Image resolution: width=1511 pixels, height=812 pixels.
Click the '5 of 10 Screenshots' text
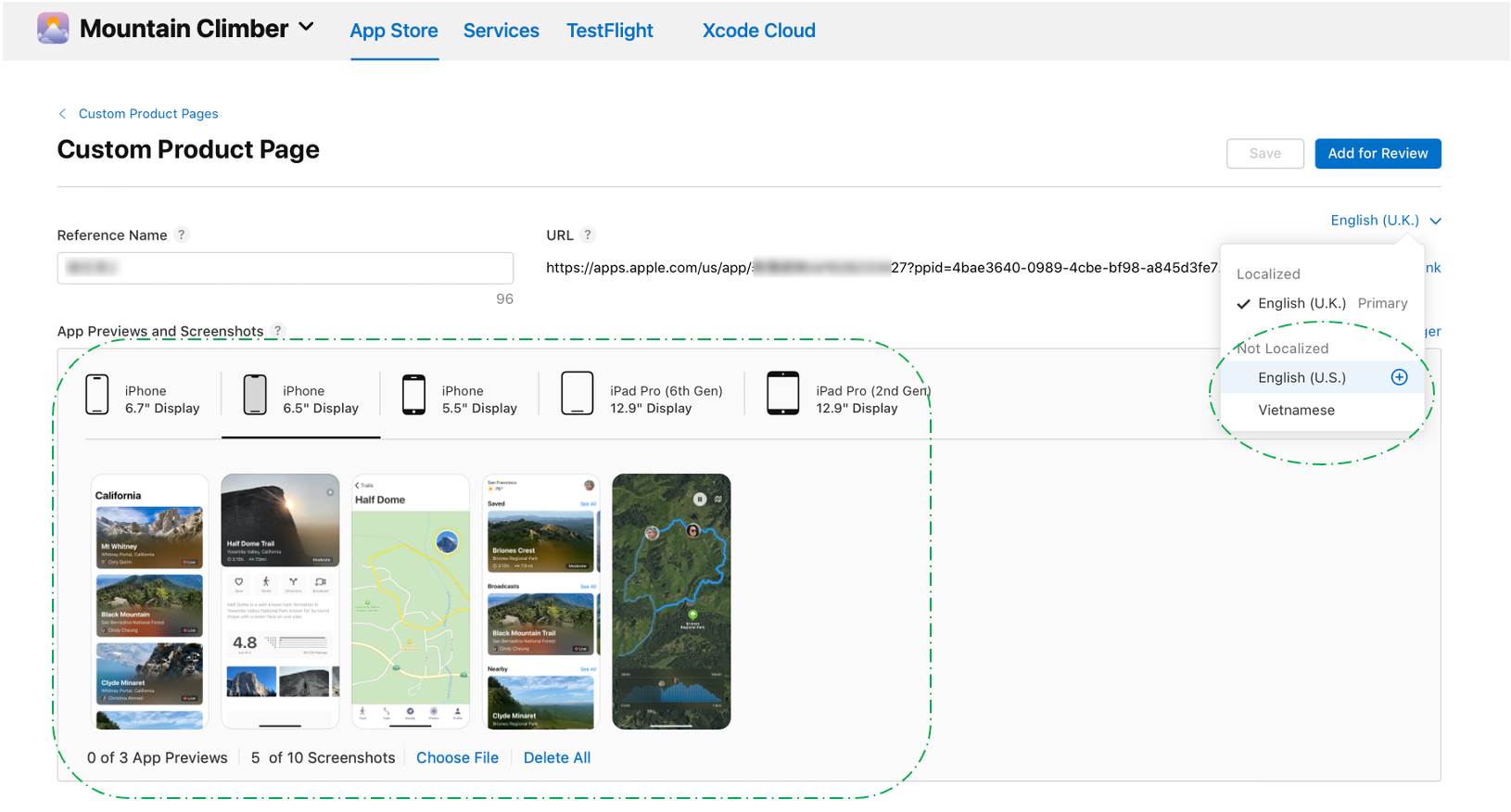[x=323, y=757]
